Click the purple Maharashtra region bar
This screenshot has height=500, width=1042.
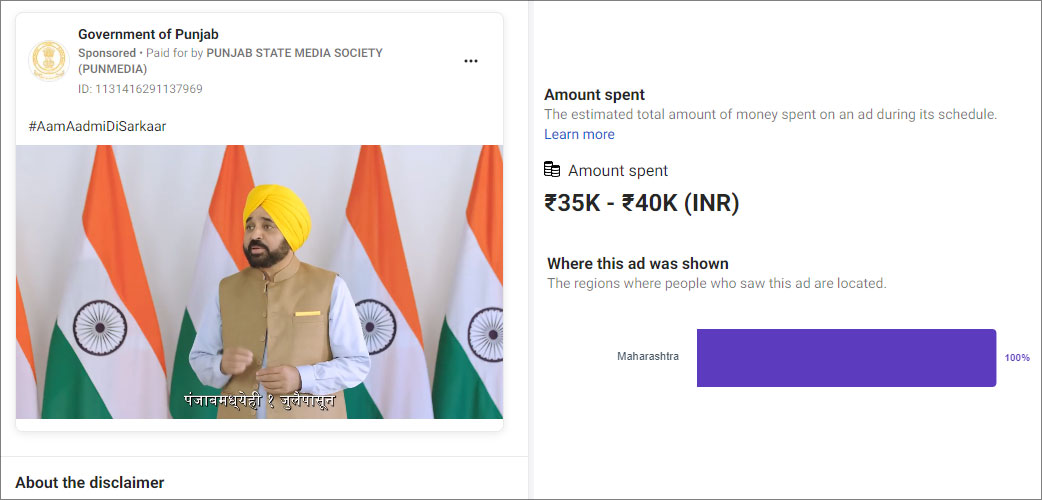coord(846,357)
